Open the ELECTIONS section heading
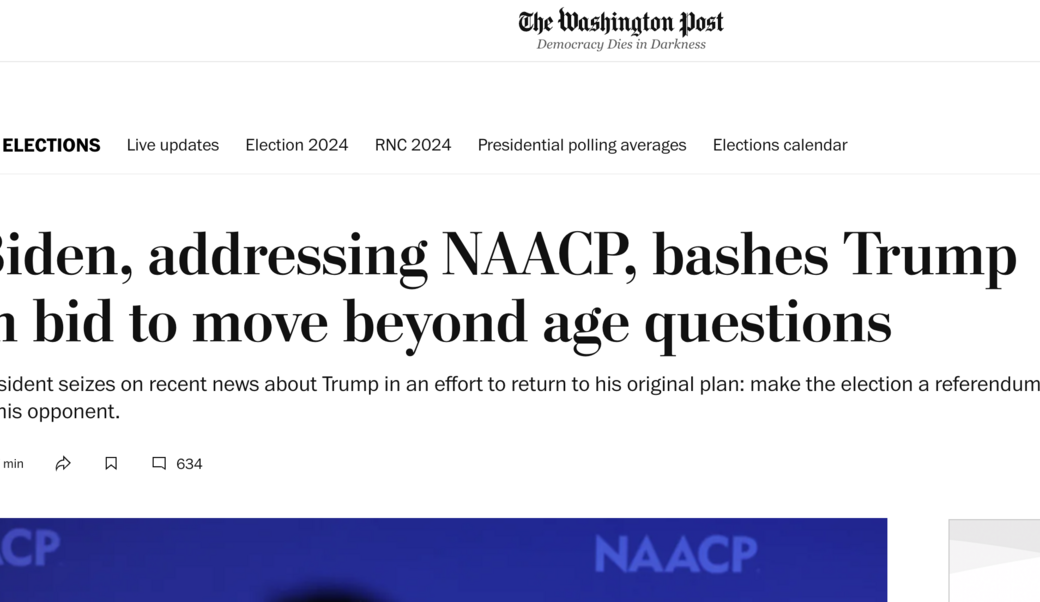1040x602 pixels. [x=51, y=145]
